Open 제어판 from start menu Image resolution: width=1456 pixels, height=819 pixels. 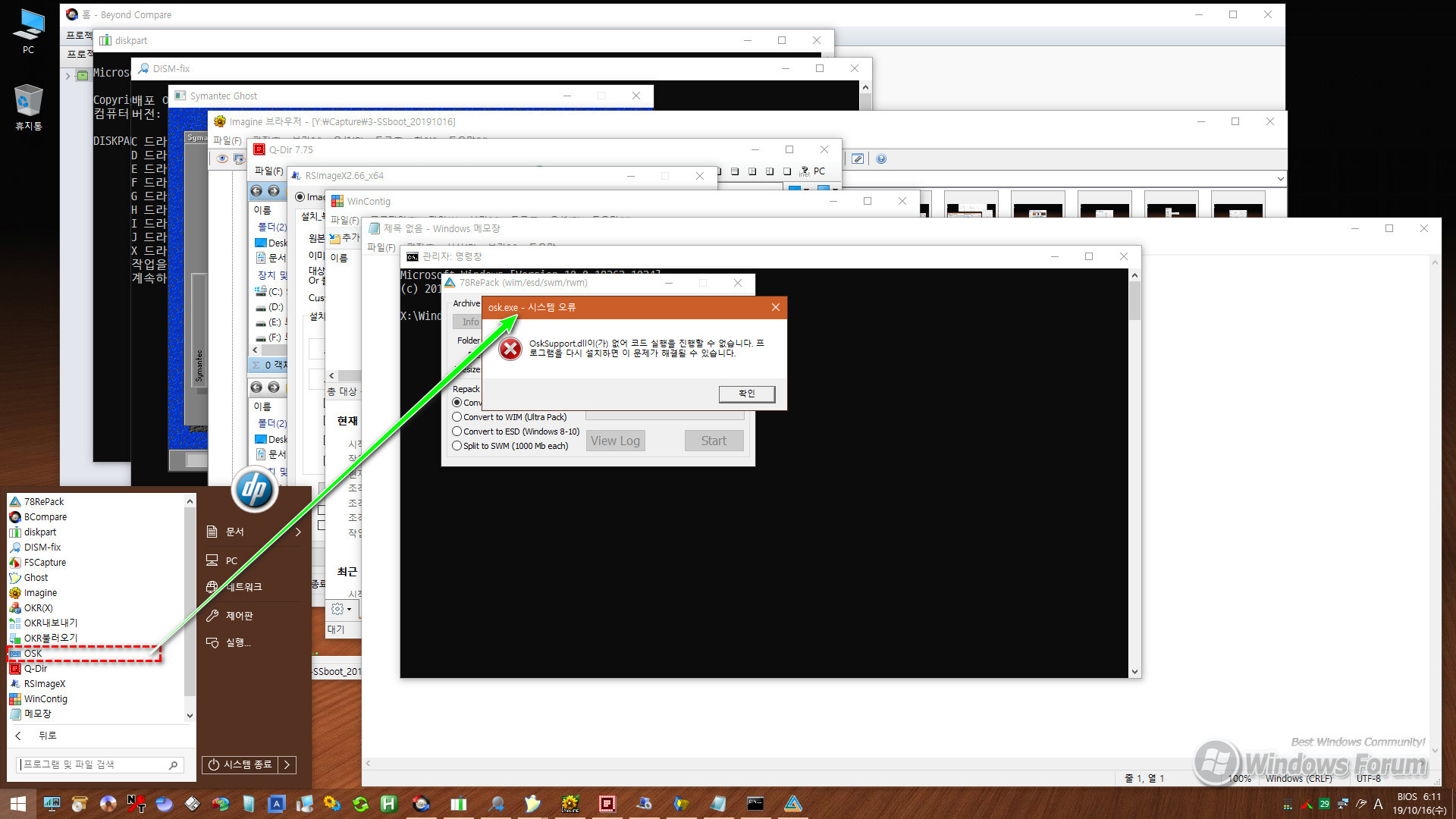(x=239, y=616)
